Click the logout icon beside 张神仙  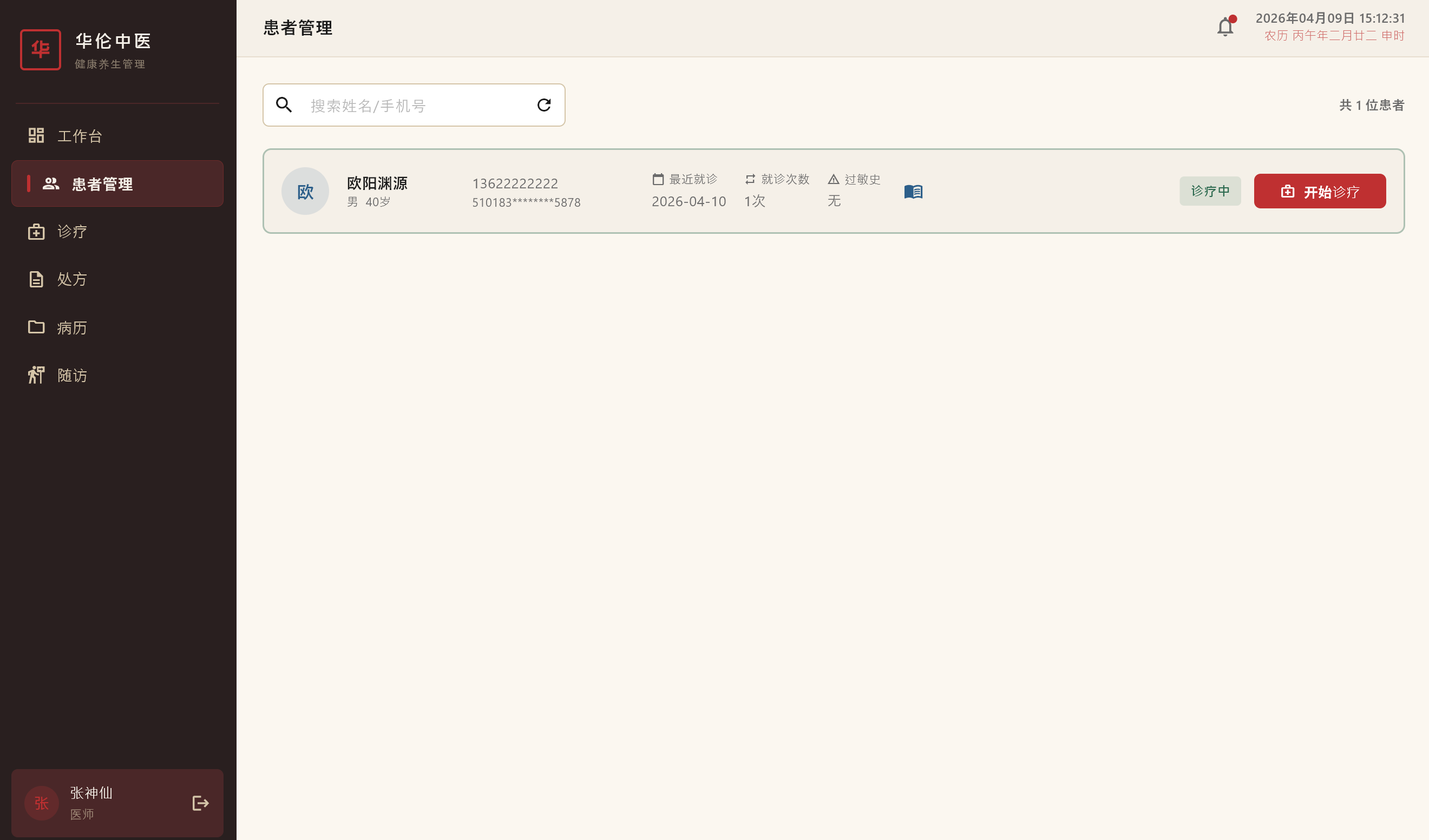point(201,803)
